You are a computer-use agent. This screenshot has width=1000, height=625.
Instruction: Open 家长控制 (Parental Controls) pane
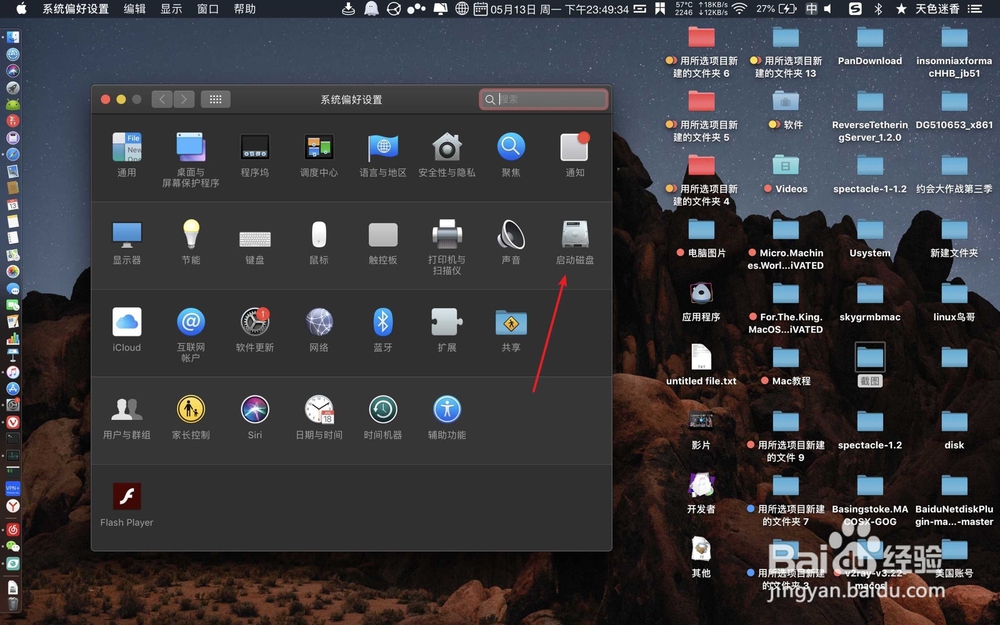click(x=191, y=409)
